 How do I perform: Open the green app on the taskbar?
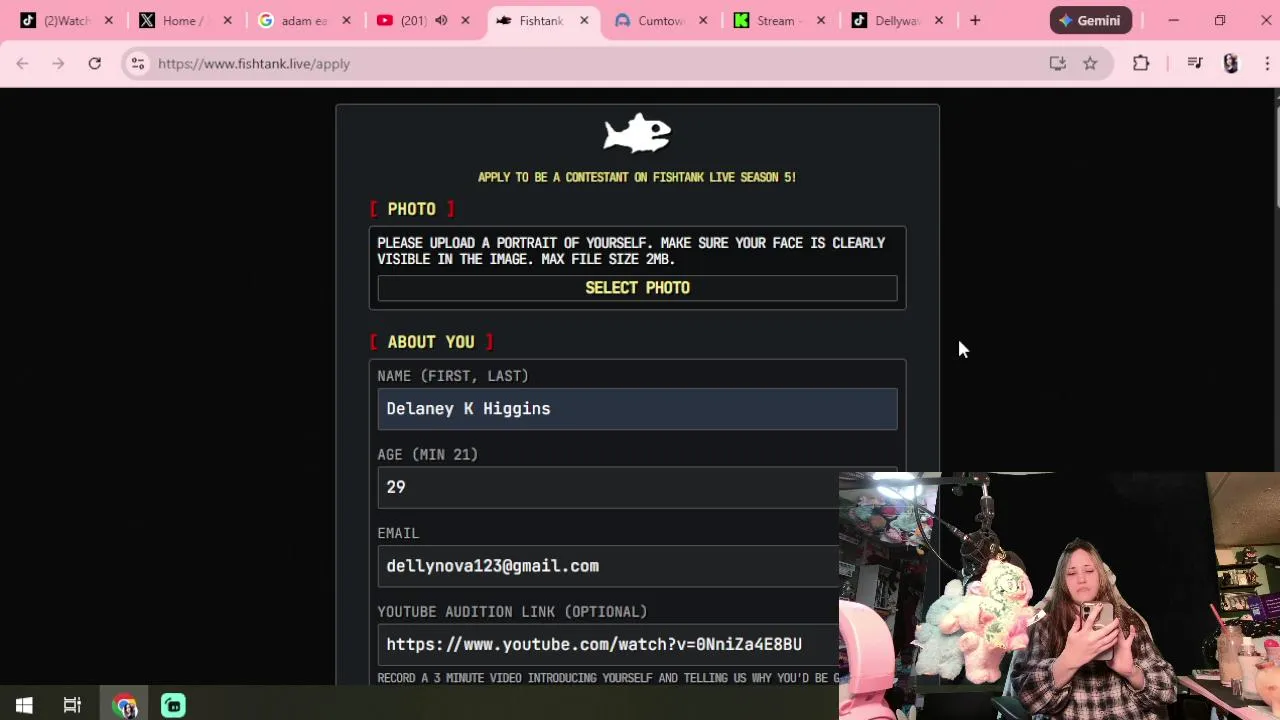[173, 705]
